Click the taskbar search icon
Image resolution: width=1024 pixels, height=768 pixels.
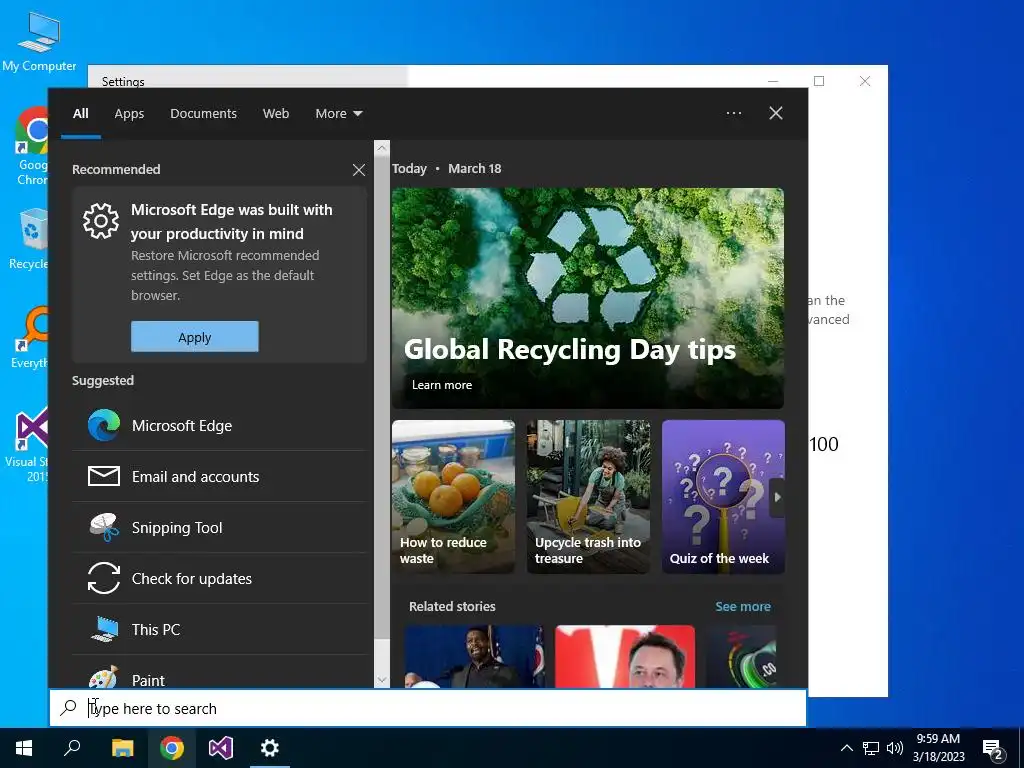(x=72, y=748)
